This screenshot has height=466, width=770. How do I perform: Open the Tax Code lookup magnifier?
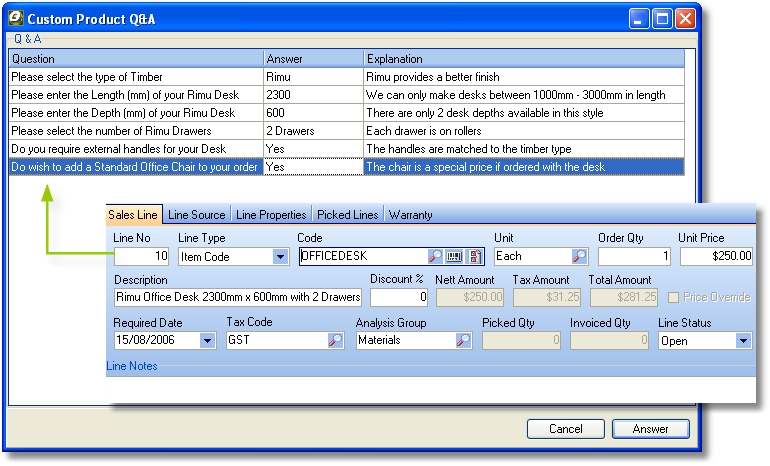pos(335,340)
